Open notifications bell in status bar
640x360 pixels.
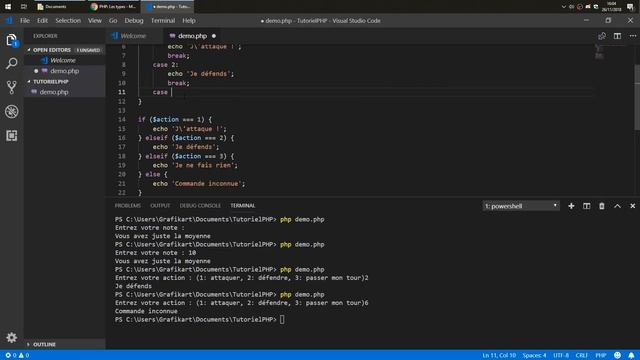click(631, 355)
